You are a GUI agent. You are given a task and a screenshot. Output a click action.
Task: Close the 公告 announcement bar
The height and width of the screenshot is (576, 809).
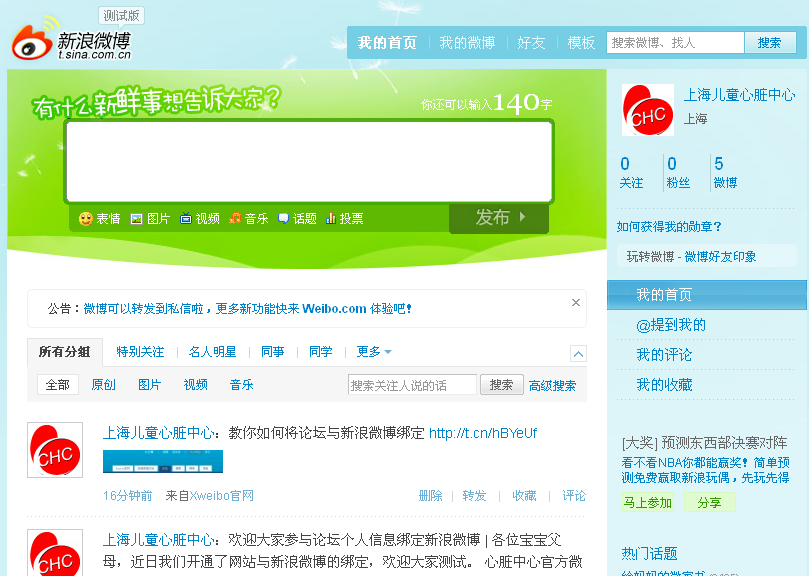click(x=576, y=302)
